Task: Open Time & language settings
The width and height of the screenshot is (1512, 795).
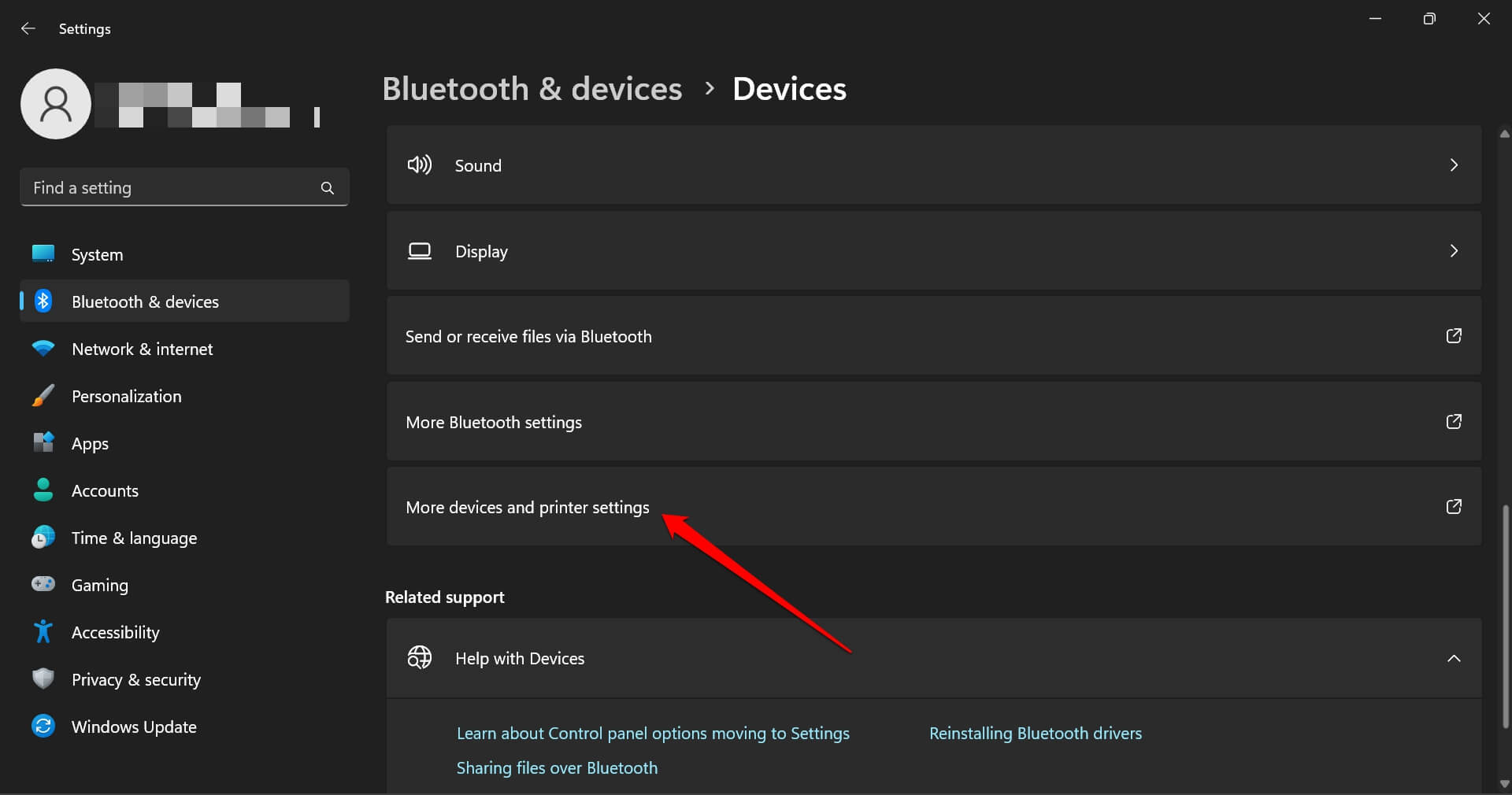Action: pos(184,538)
